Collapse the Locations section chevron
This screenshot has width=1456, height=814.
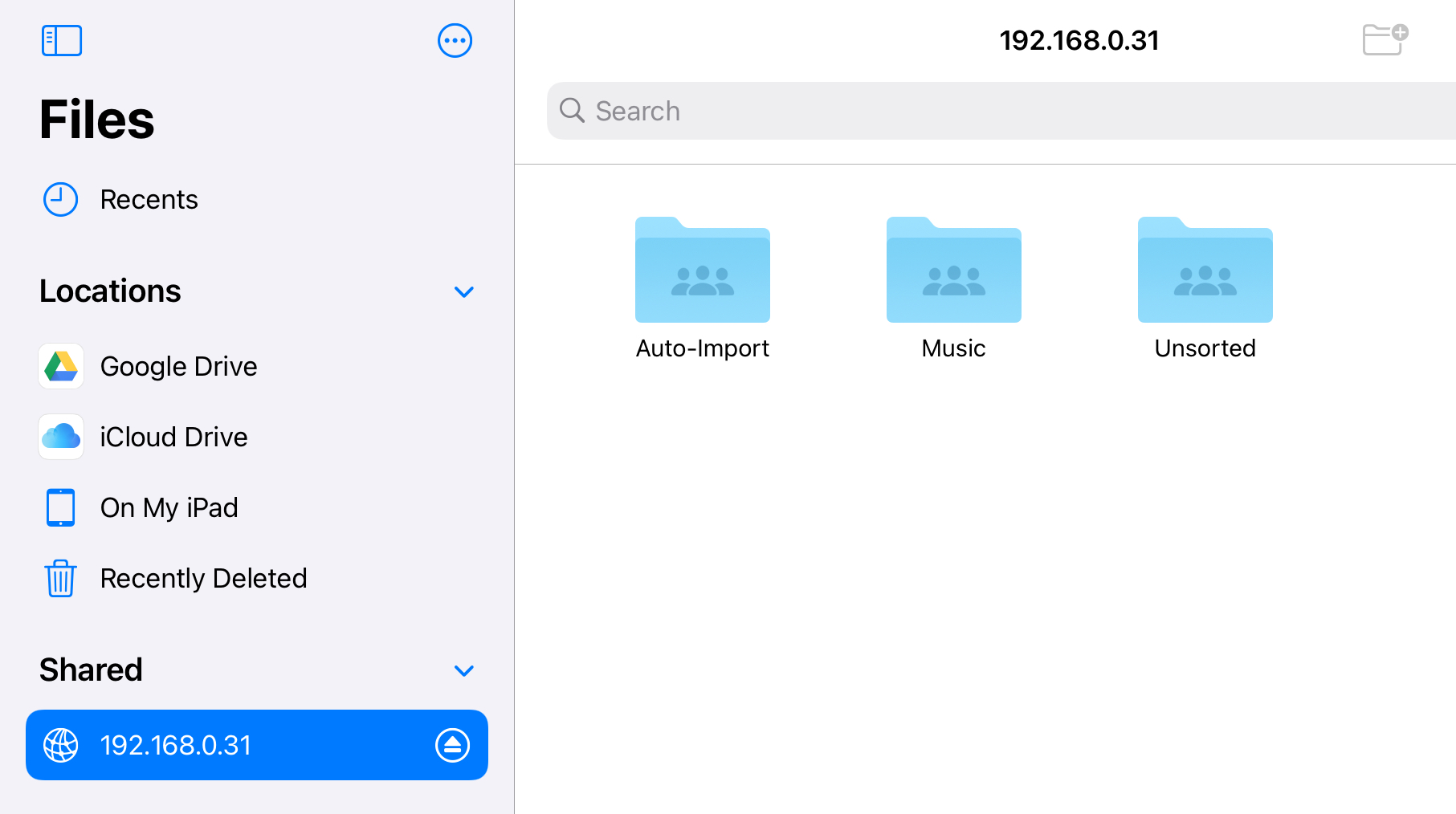(463, 292)
